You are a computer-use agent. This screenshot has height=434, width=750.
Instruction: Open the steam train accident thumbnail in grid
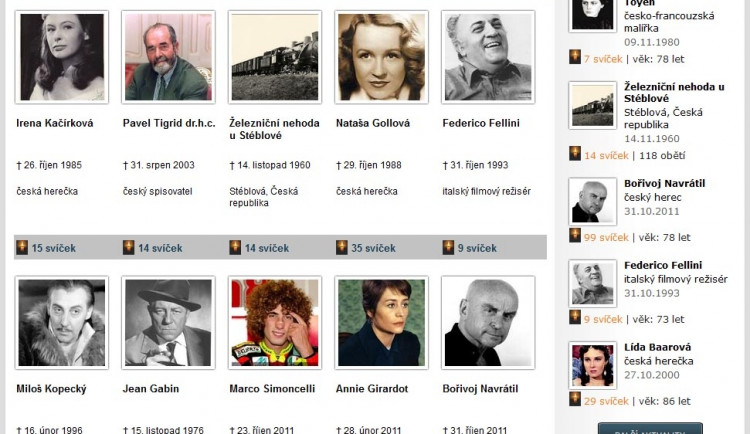[x=275, y=57]
